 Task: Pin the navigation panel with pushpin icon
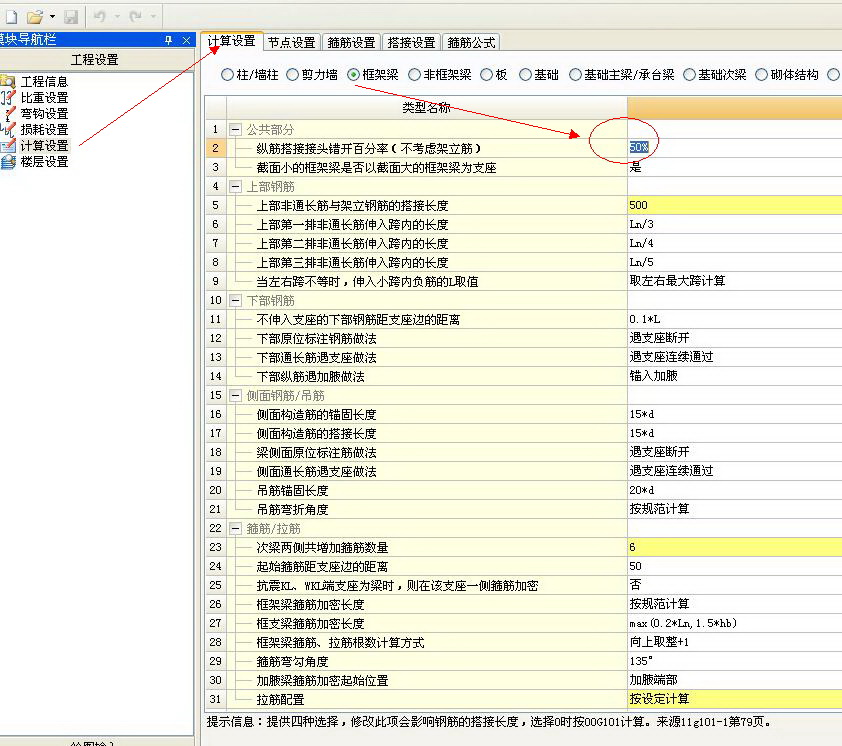[169, 40]
